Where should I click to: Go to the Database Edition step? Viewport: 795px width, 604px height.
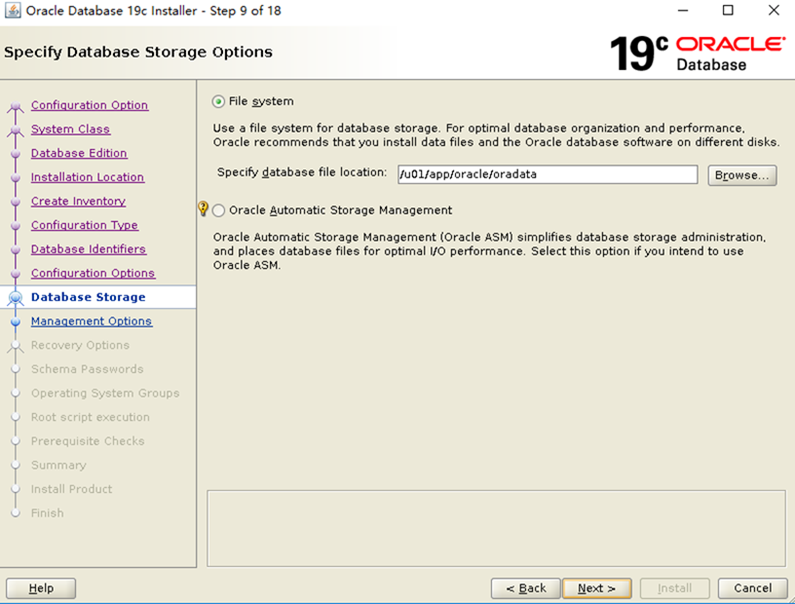79,153
